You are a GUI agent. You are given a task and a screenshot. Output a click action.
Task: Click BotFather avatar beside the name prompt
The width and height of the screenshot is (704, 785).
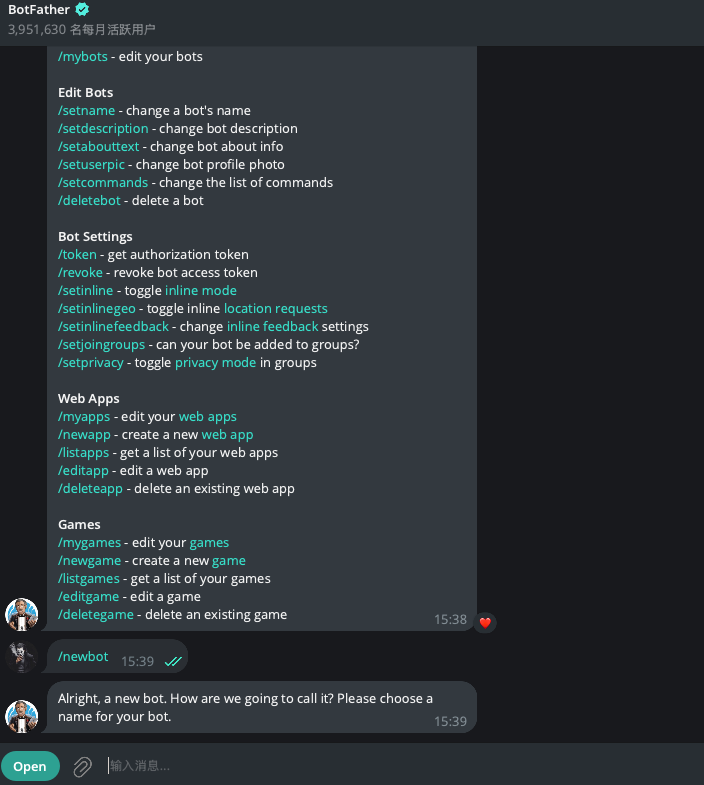(x=22, y=716)
